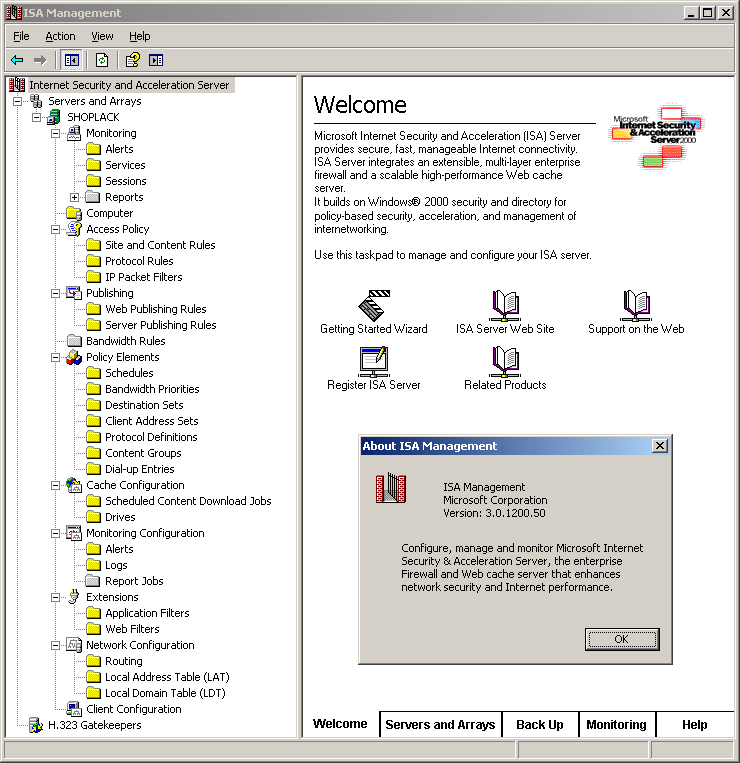Select the root Internet Security and Acceleration Server node

pyautogui.click(x=129, y=85)
